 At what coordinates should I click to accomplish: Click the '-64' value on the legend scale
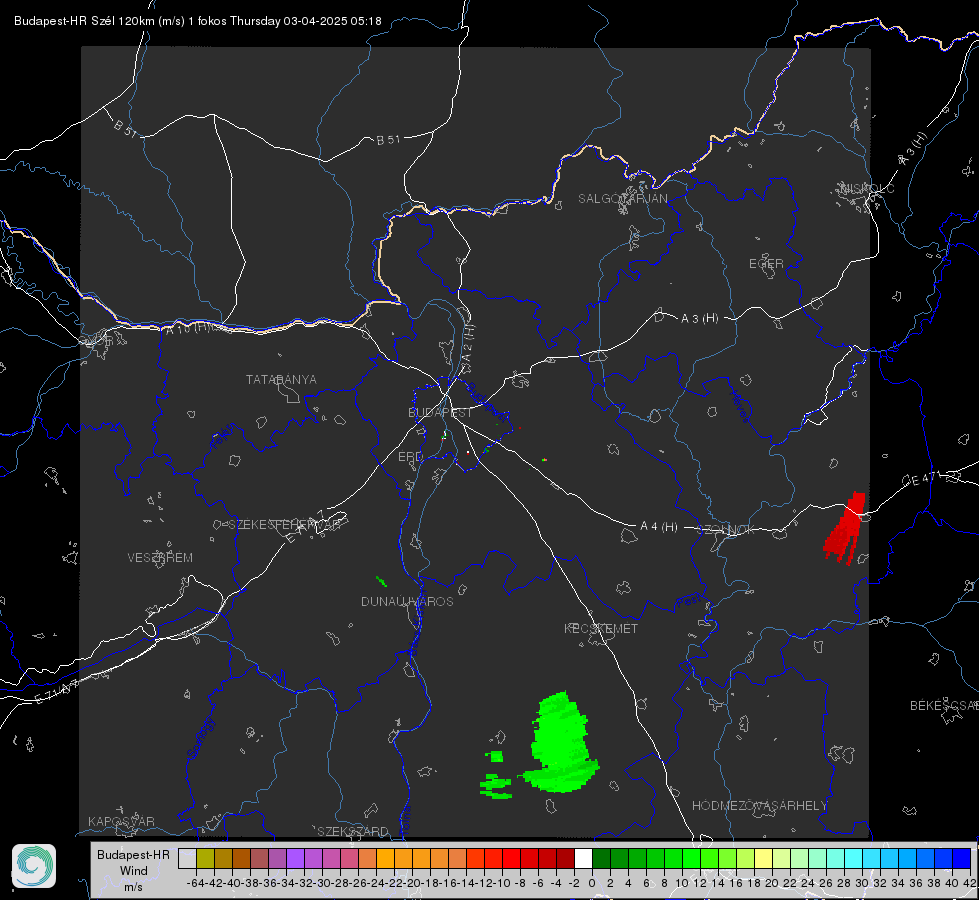(x=195, y=883)
